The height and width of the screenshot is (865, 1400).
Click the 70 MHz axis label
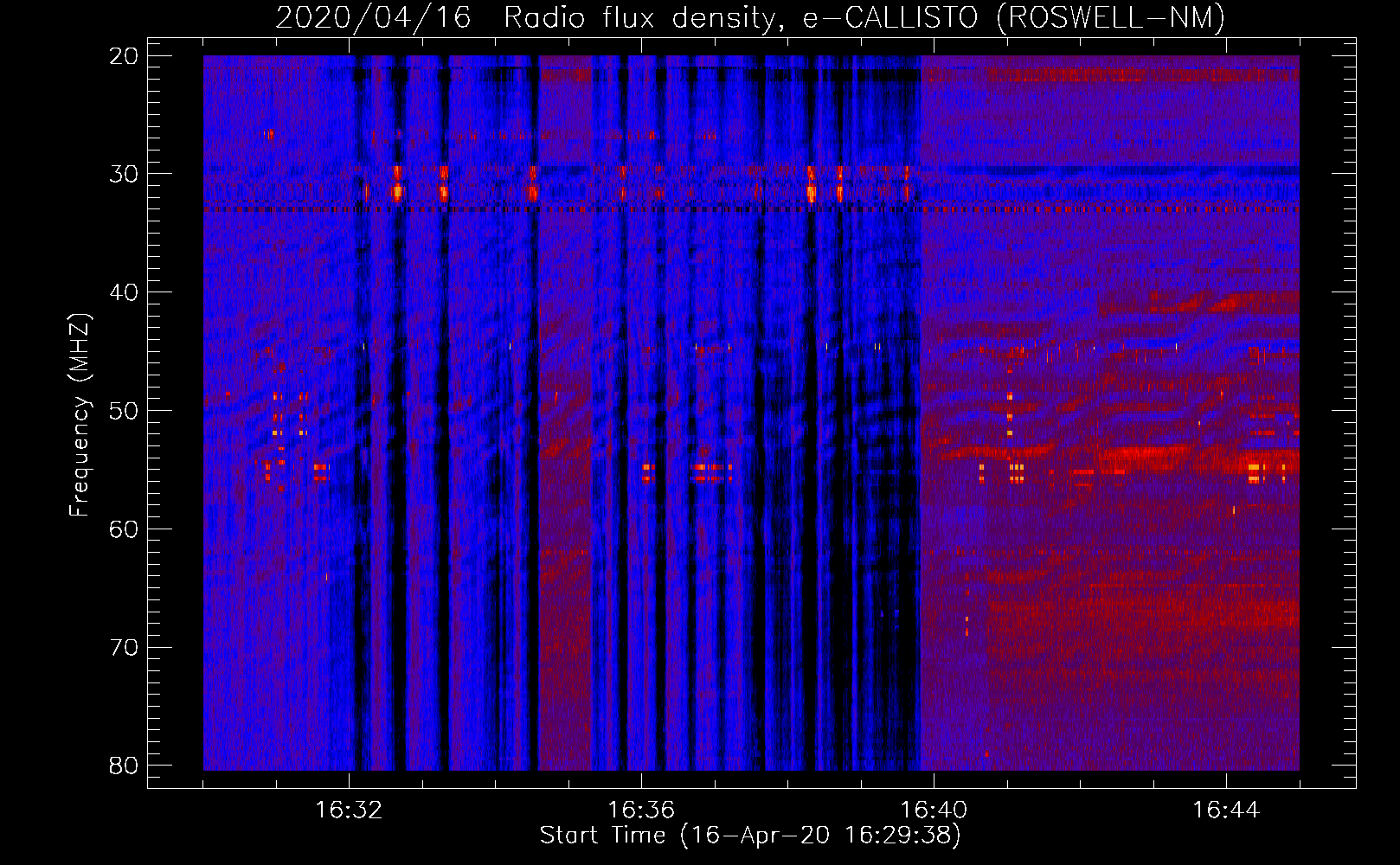click(x=125, y=647)
